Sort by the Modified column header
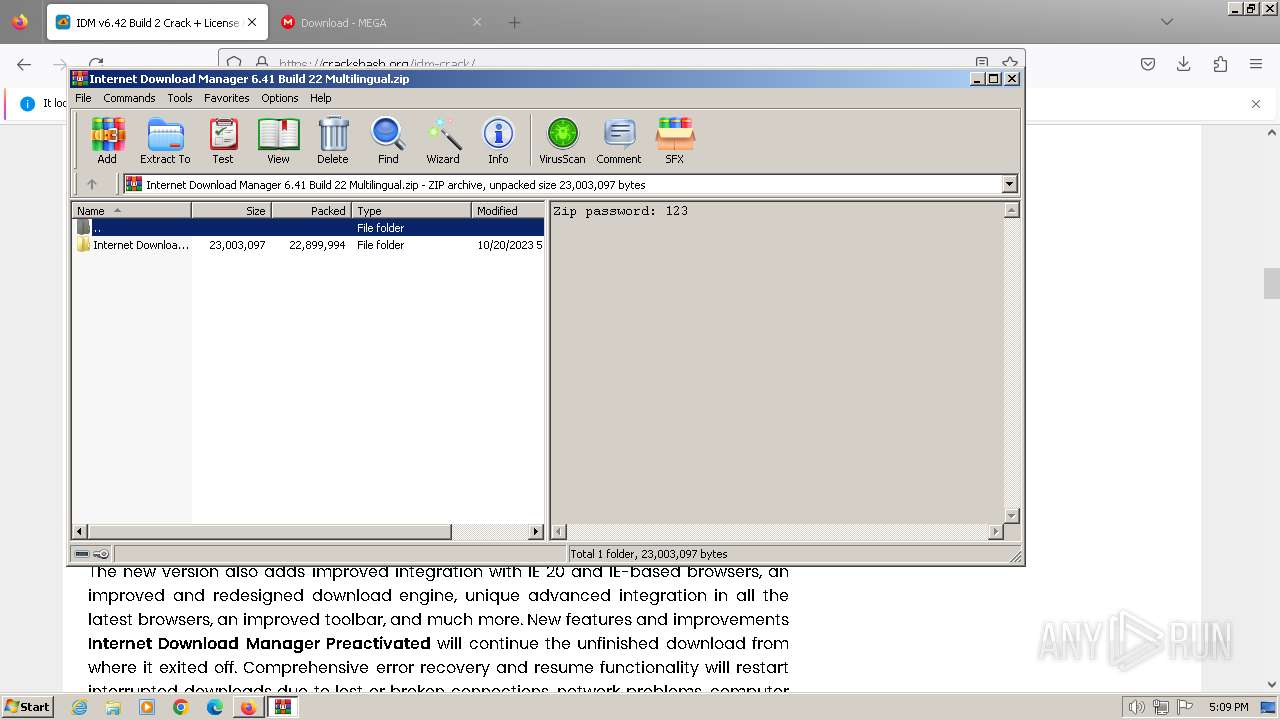1280x720 pixels. coord(508,210)
